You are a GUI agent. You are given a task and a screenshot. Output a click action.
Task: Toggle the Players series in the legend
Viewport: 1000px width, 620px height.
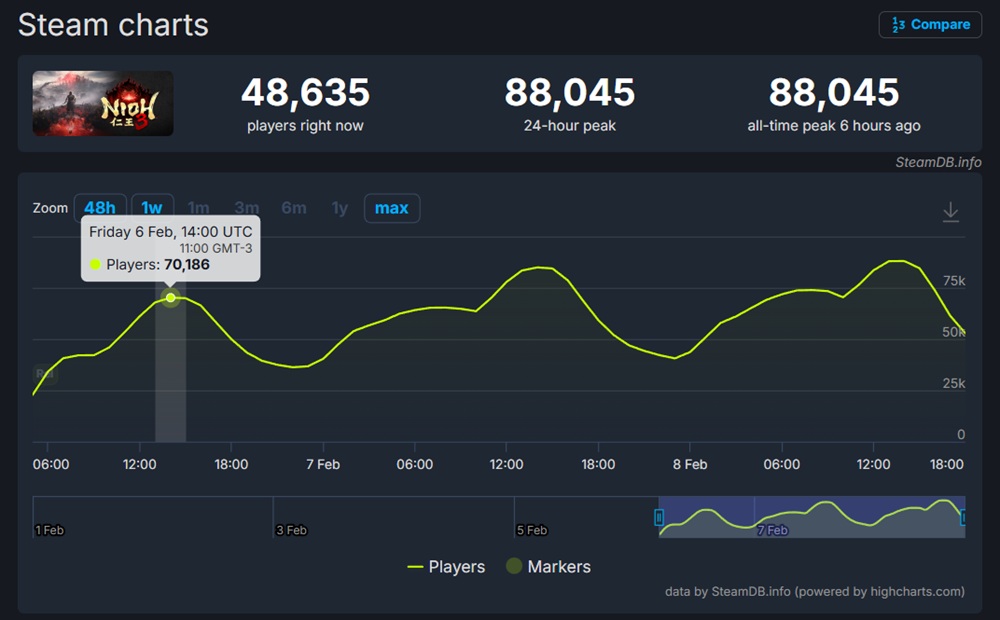coord(445,567)
